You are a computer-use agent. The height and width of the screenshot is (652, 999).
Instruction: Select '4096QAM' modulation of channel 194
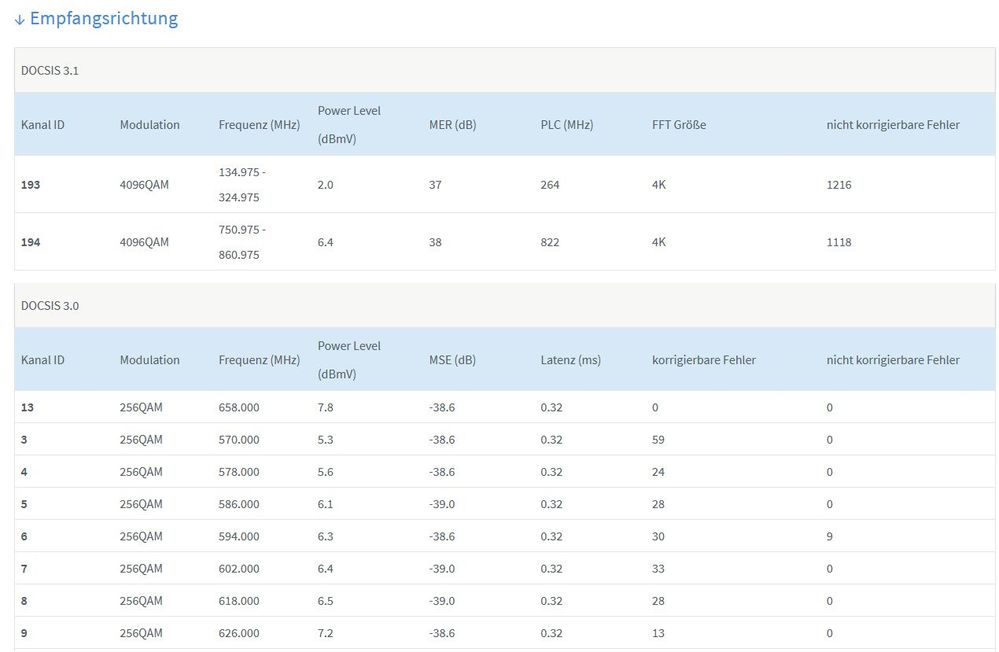144,242
